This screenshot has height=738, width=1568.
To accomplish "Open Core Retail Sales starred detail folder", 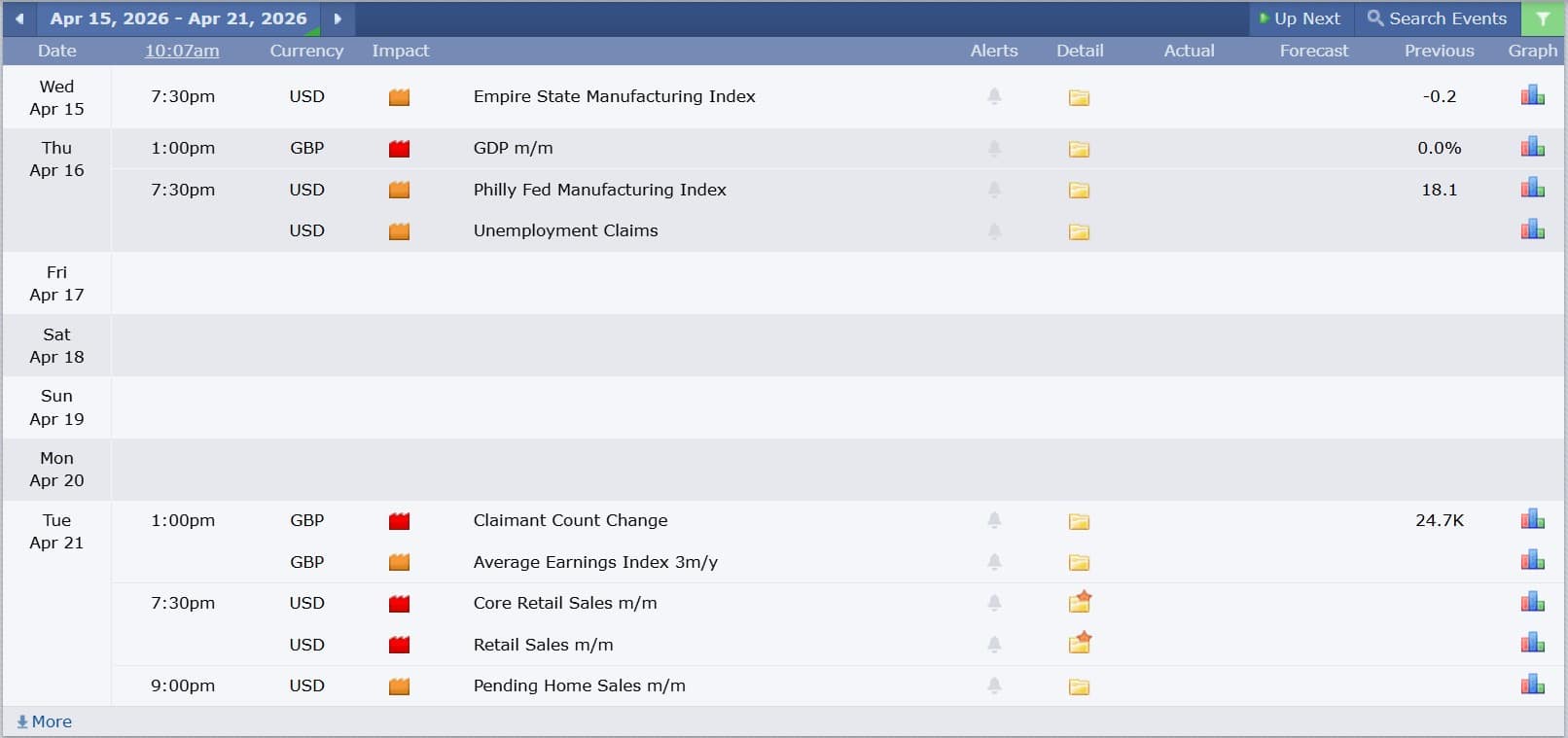I will point(1080,602).
